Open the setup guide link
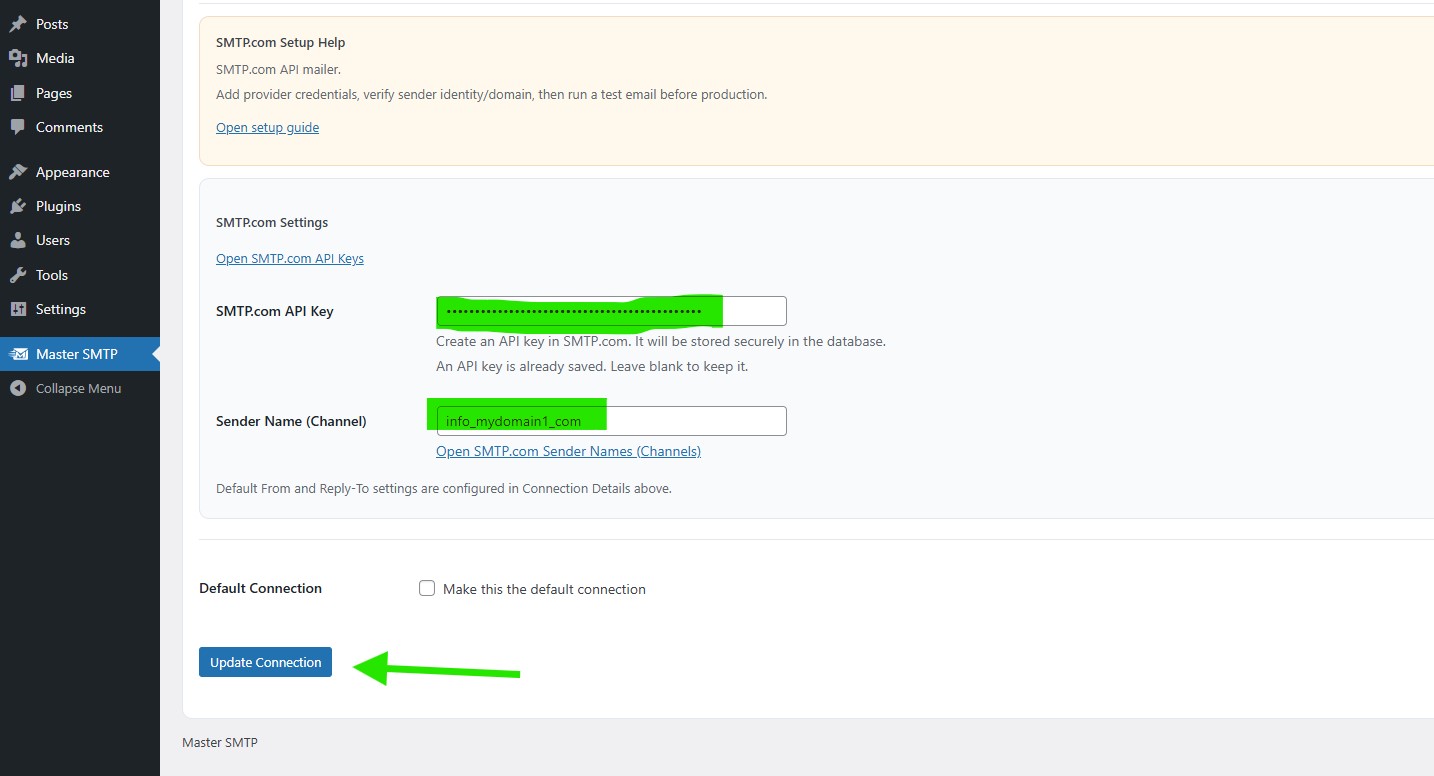The height and width of the screenshot is (776, 1434). pyautogui.click(x=267, y=127)
